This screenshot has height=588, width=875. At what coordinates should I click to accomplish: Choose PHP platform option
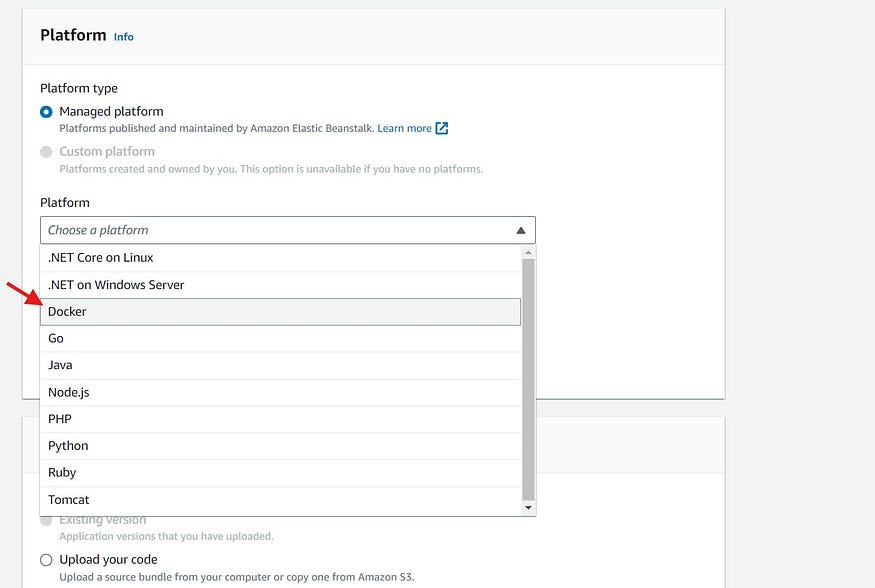click(280, 419)
